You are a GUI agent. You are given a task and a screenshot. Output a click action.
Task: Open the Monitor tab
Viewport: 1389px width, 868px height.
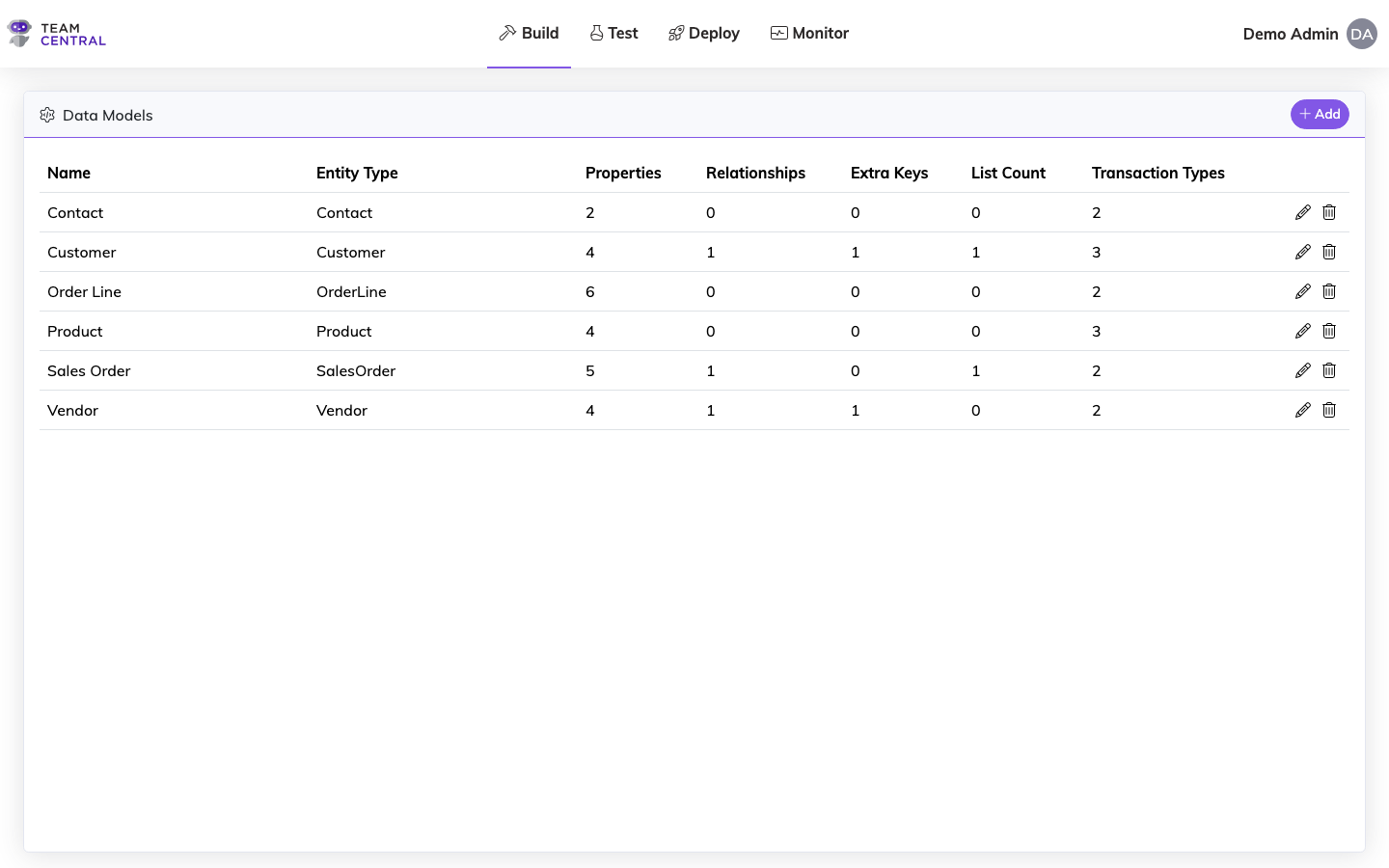(809, 33)
